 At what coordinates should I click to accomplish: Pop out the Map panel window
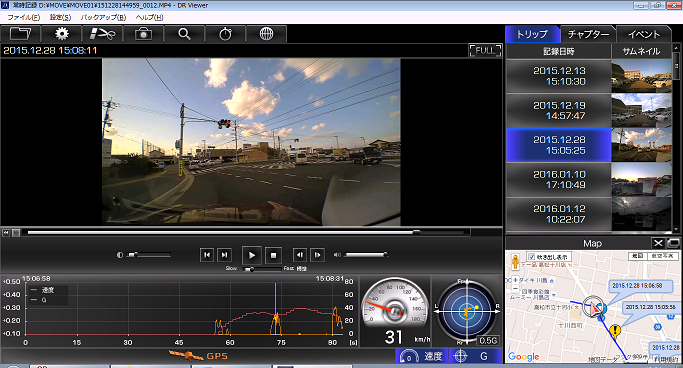[673, 243]
